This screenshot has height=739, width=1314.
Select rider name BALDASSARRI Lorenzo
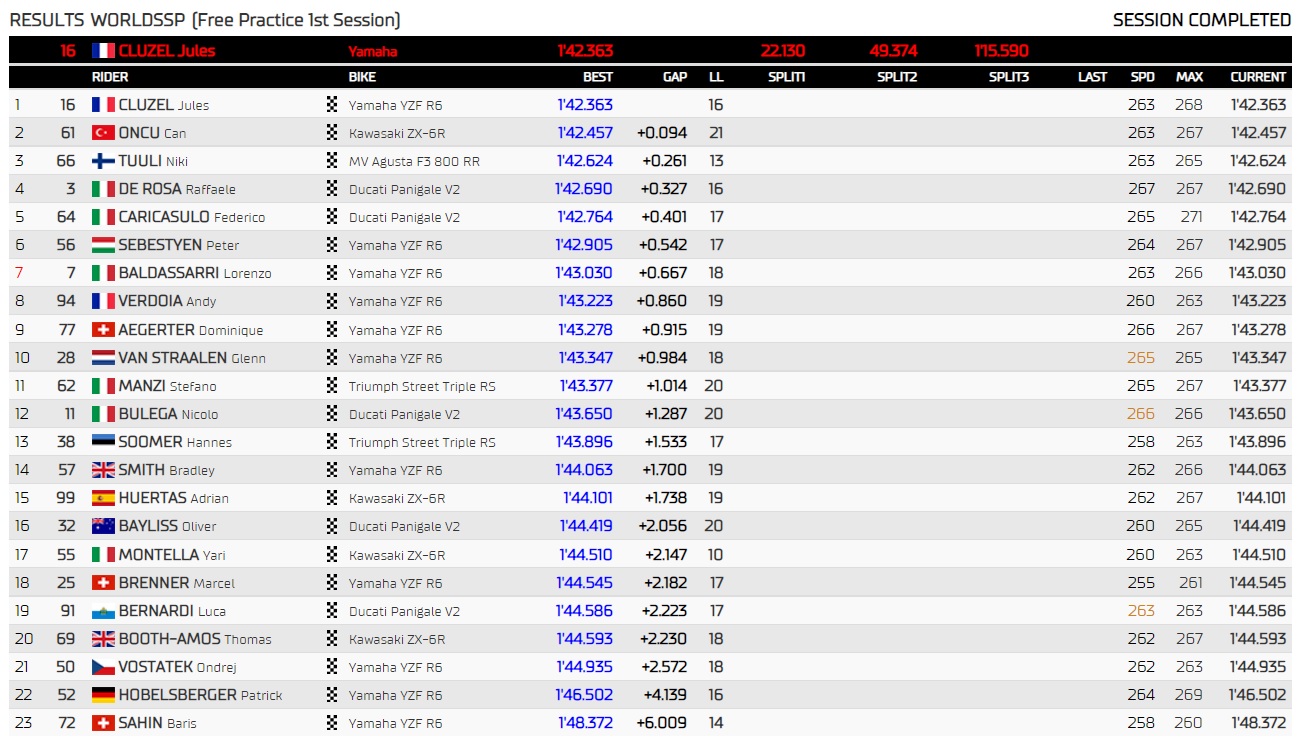[x=195, y=273]
